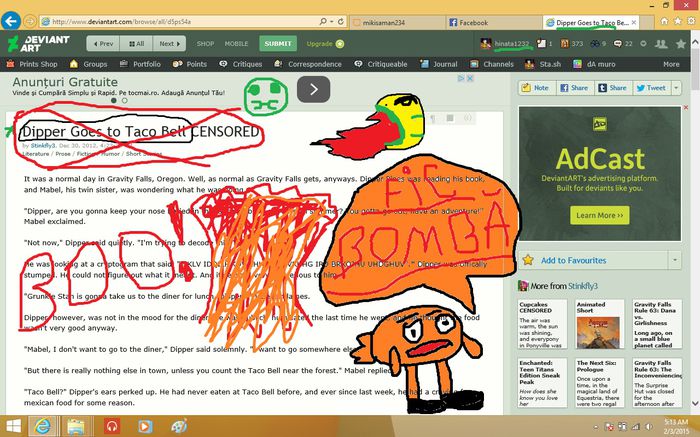The image size is (700, 437).
Task: Click the Note button
Action: pyautogui.click(x=537, y=88)
